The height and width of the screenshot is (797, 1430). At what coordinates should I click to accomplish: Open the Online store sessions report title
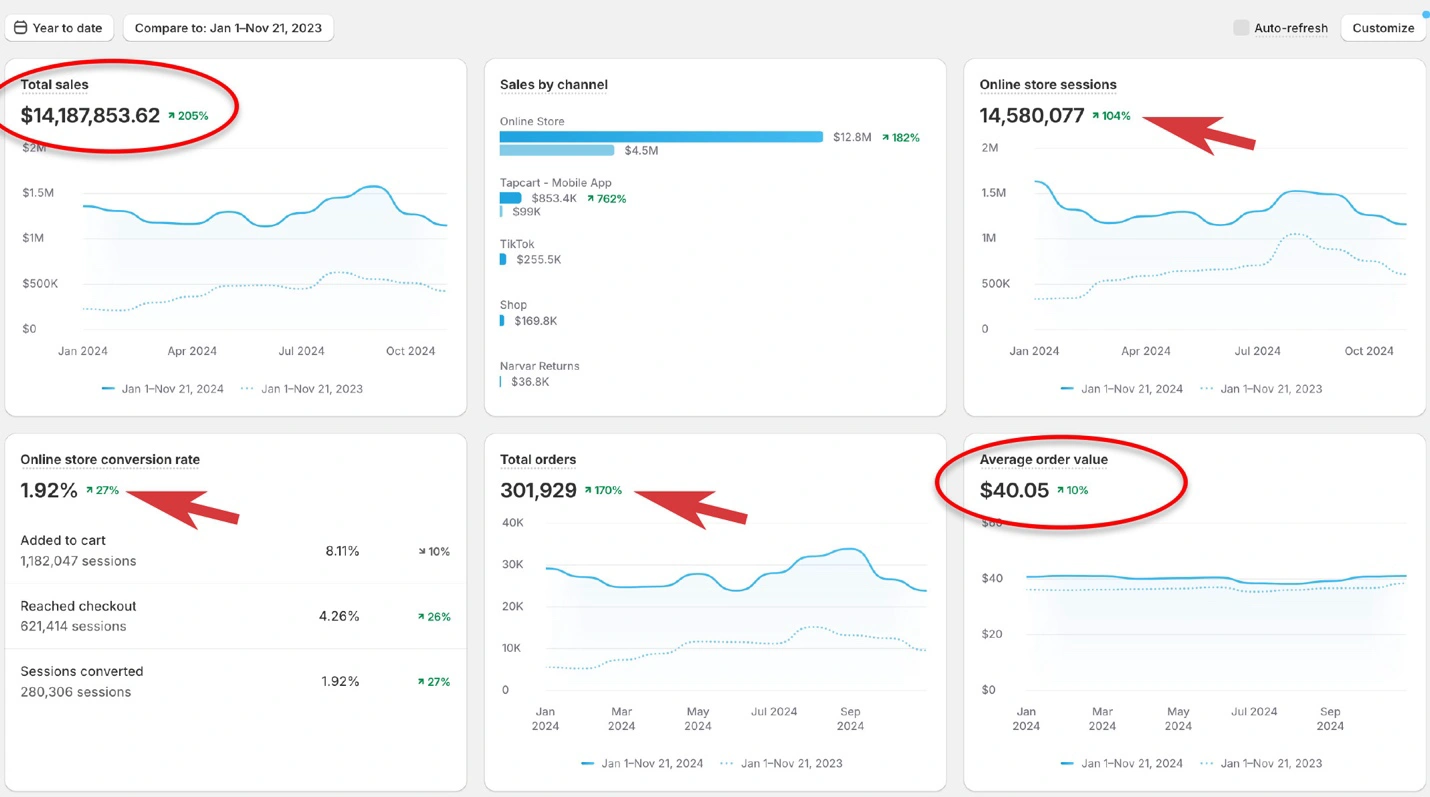pyautogui.click(x=1047, y=85)
